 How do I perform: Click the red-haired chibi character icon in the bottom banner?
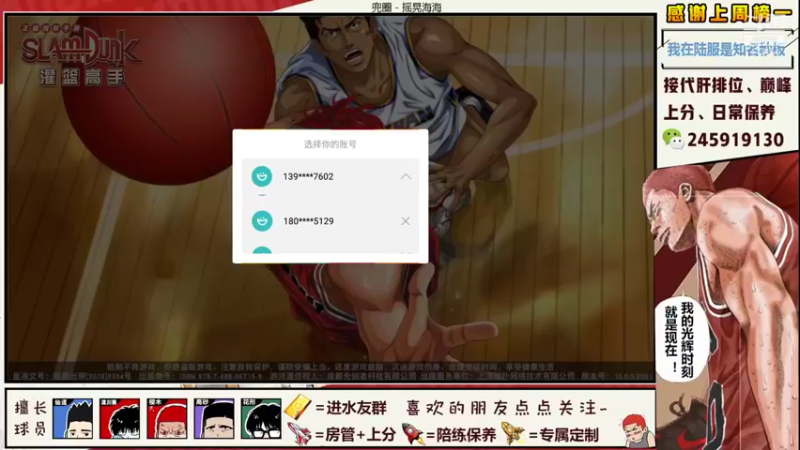click(638, 430)
